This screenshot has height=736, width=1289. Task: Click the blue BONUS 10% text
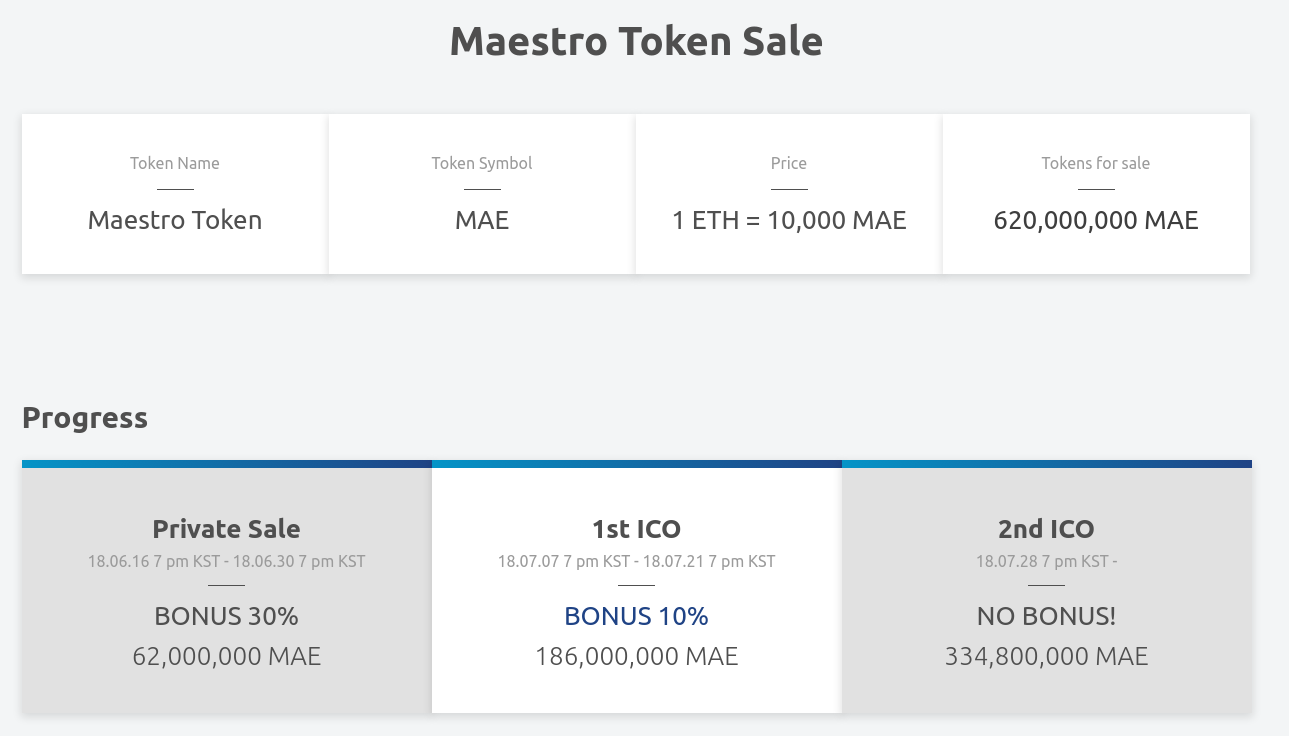pos(636,616)
